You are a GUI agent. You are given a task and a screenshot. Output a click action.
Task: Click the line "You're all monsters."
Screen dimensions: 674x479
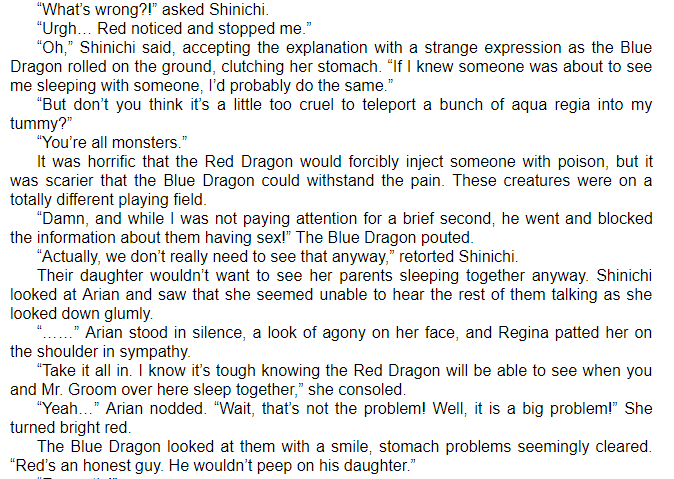(x=112, y=142)
